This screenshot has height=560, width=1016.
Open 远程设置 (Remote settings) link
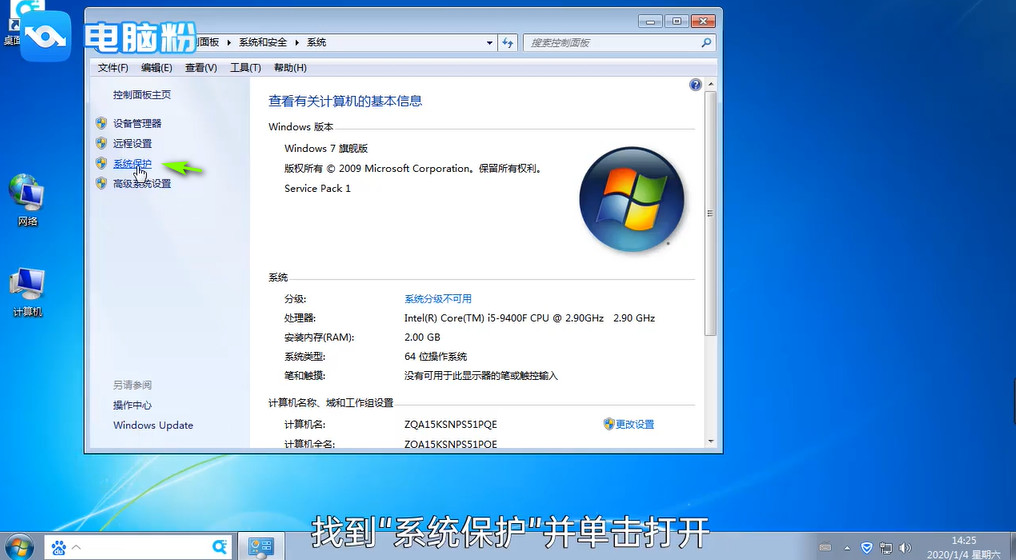click(132, 143)
